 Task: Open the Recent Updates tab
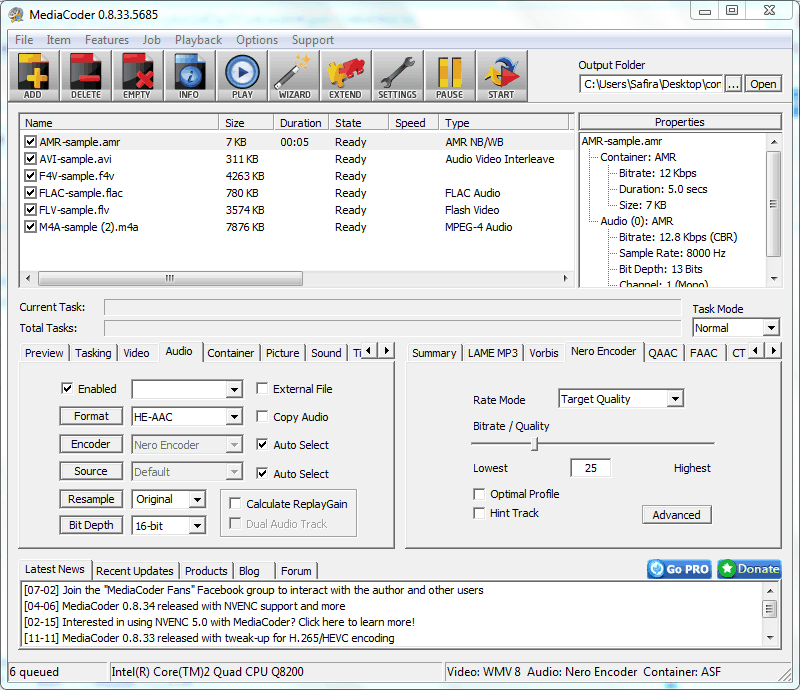click(x=135, y=571)
